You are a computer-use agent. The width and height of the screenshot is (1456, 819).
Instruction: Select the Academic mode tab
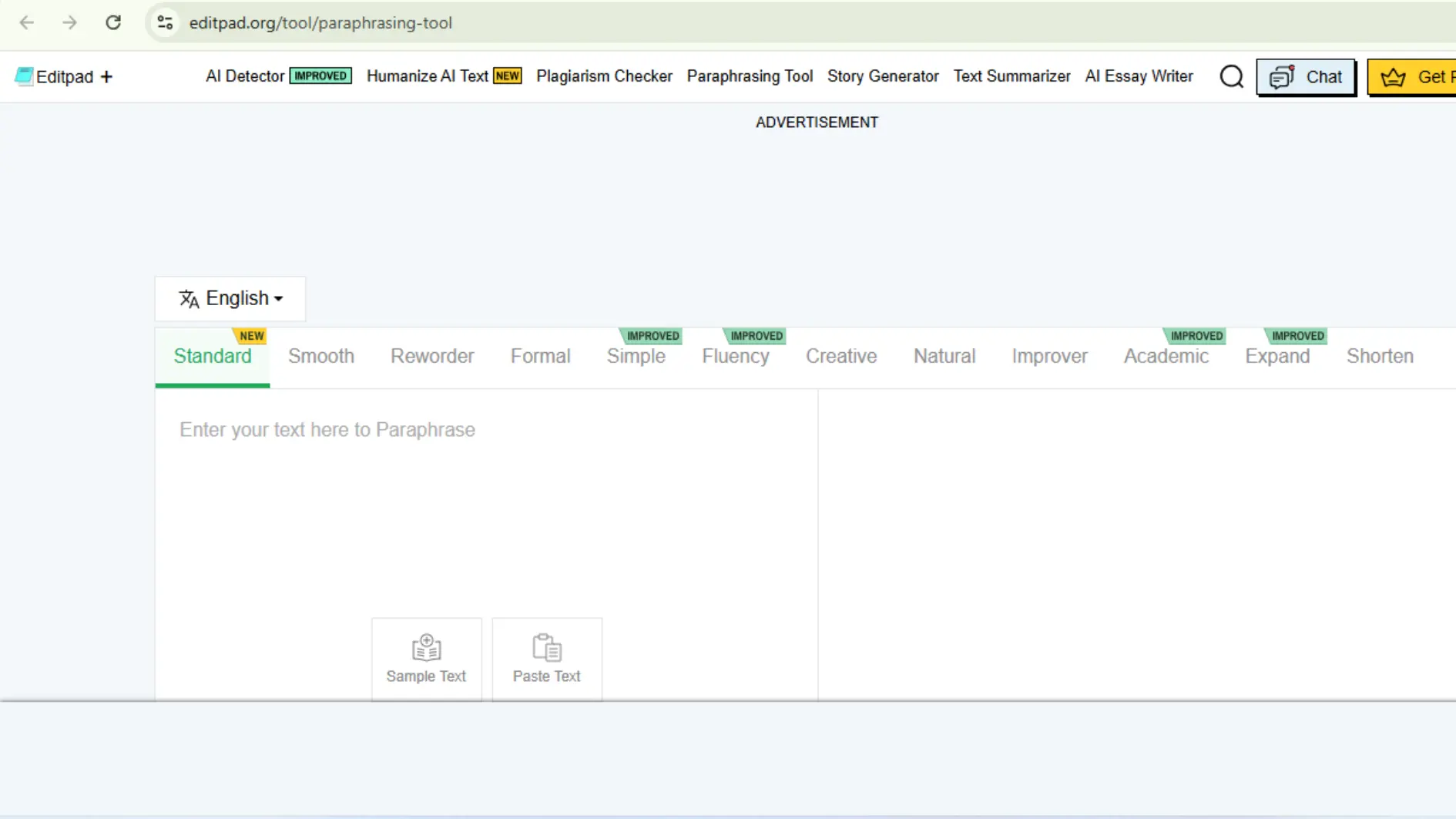click(x=1166, y=356)
